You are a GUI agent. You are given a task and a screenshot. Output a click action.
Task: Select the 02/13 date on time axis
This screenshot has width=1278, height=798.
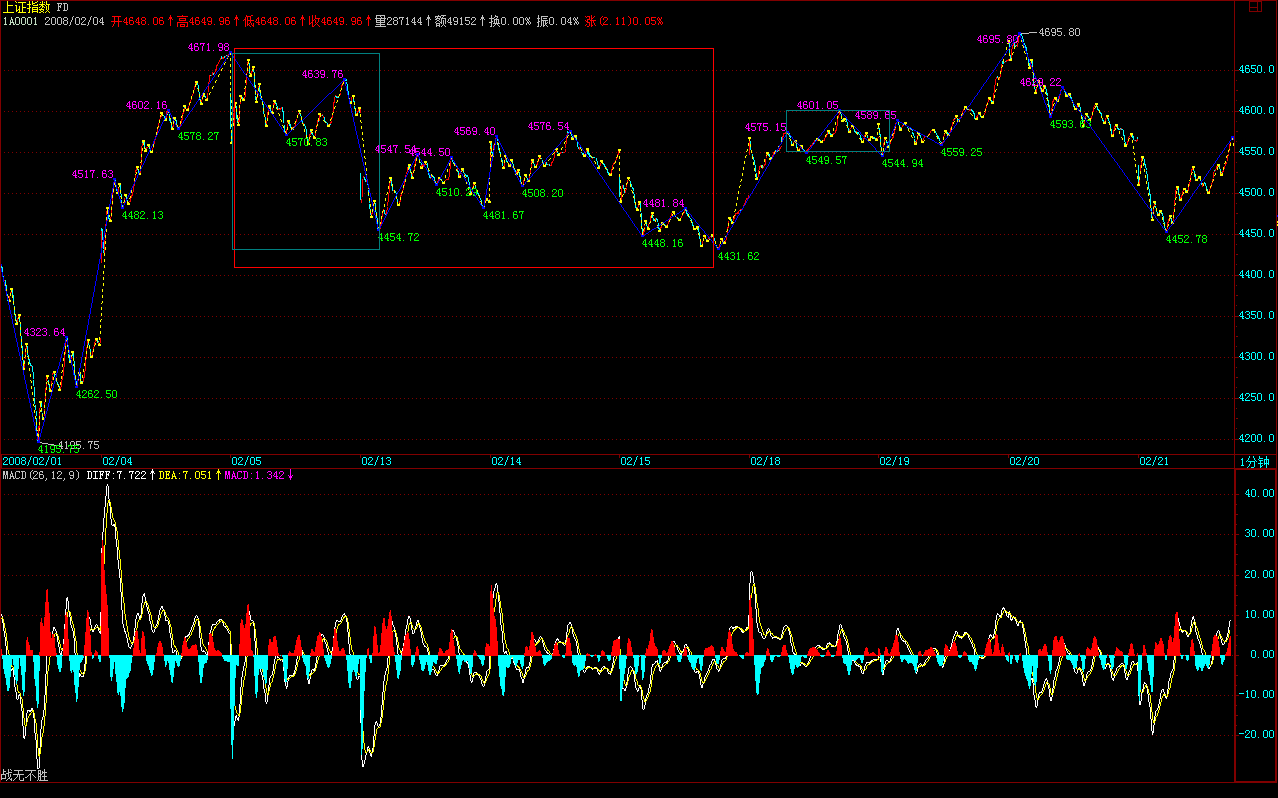click(x=376, y=462)
